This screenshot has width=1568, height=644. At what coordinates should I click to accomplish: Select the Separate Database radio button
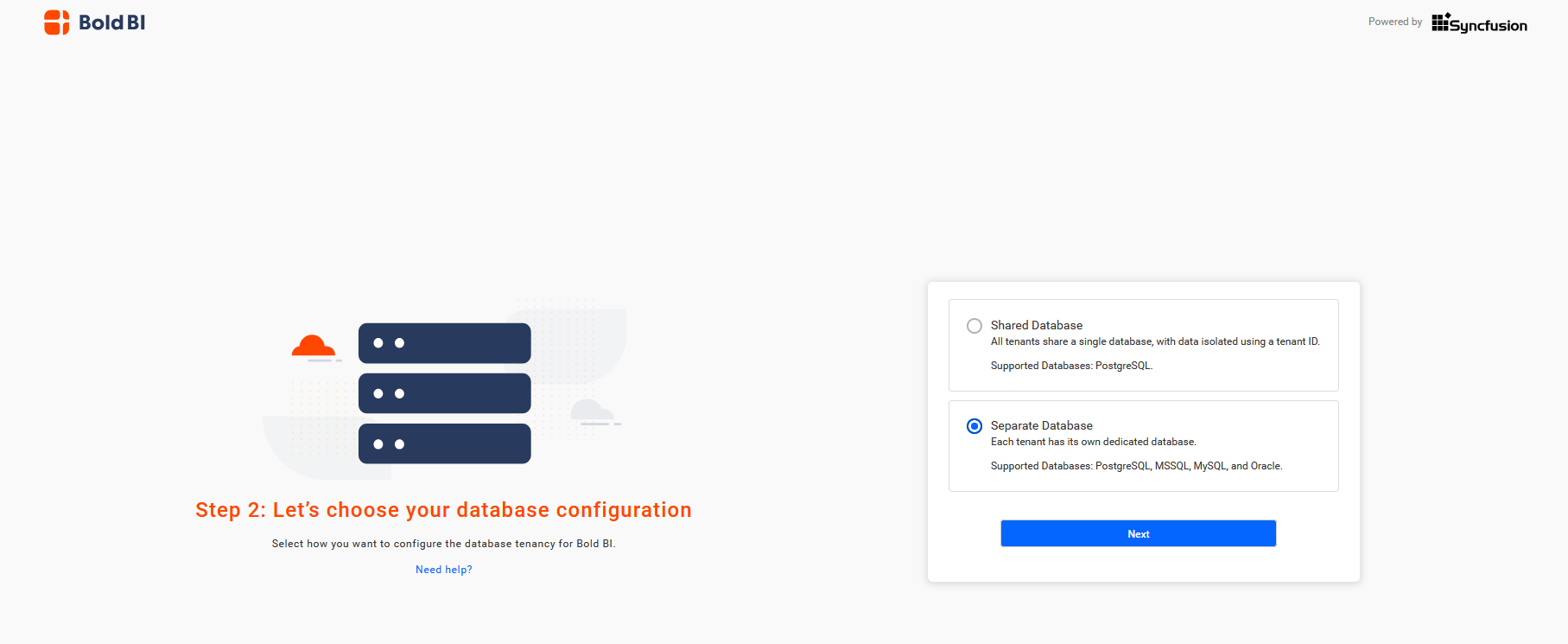point(974,426)
